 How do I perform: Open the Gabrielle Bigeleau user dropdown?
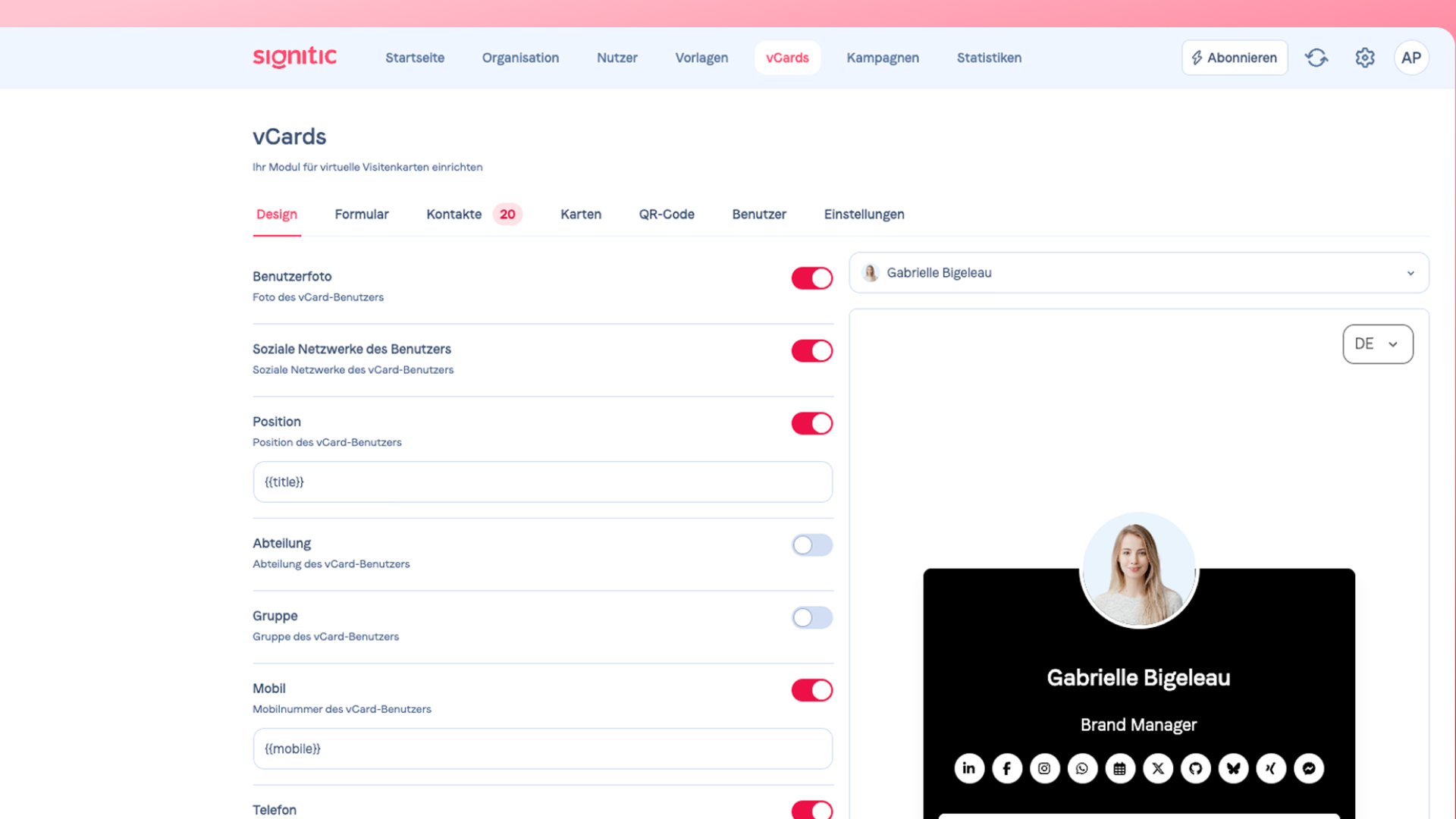point(1138,273)
